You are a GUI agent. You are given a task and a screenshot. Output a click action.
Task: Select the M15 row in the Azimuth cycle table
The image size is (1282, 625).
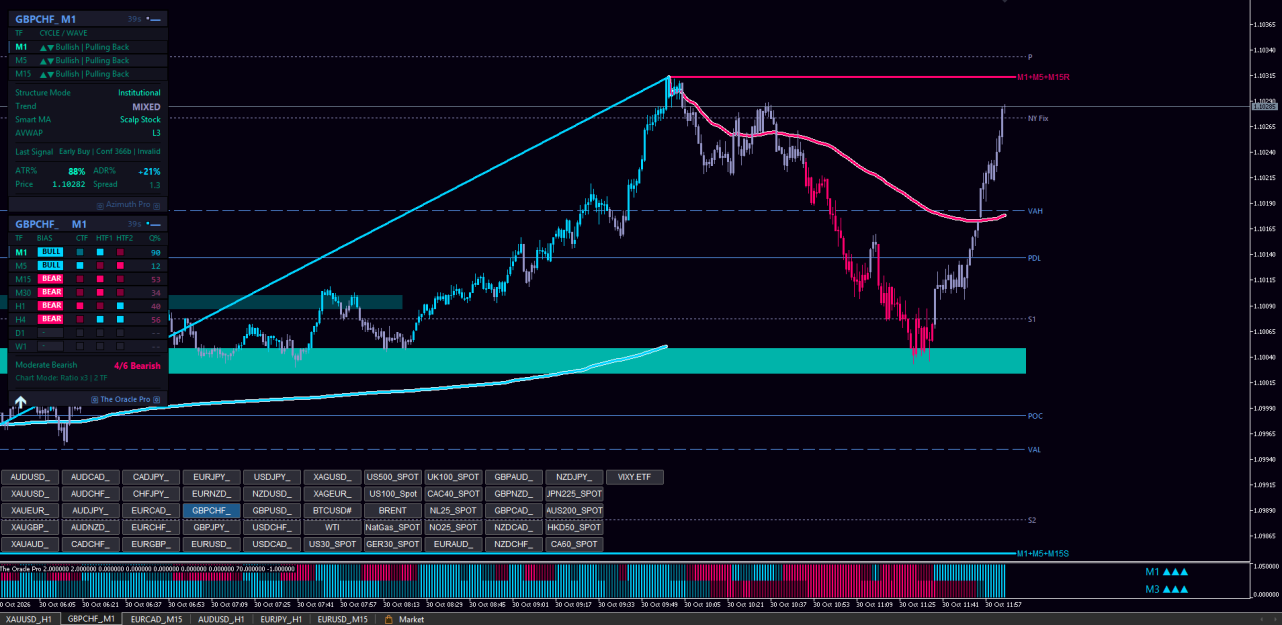[x=87, y=74]
